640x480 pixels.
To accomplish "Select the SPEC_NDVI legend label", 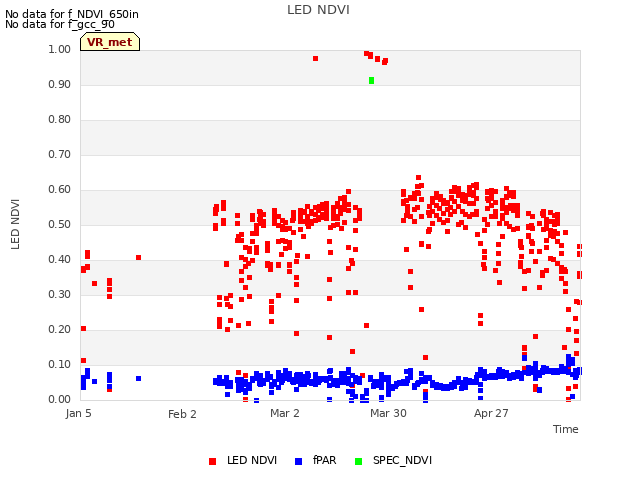I will tap(402, 460).
